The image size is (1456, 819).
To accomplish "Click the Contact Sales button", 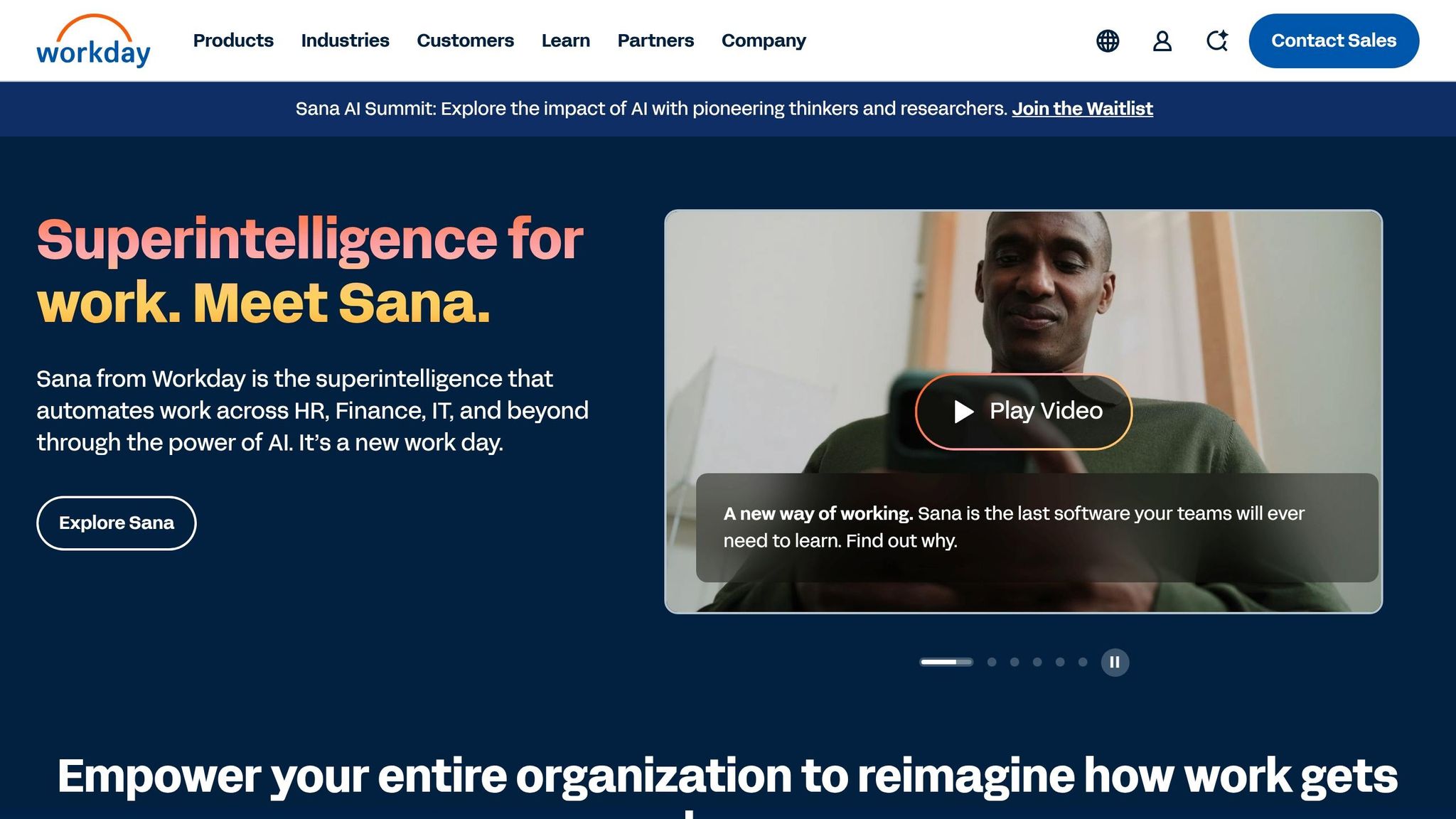I will coord(1334,41).
